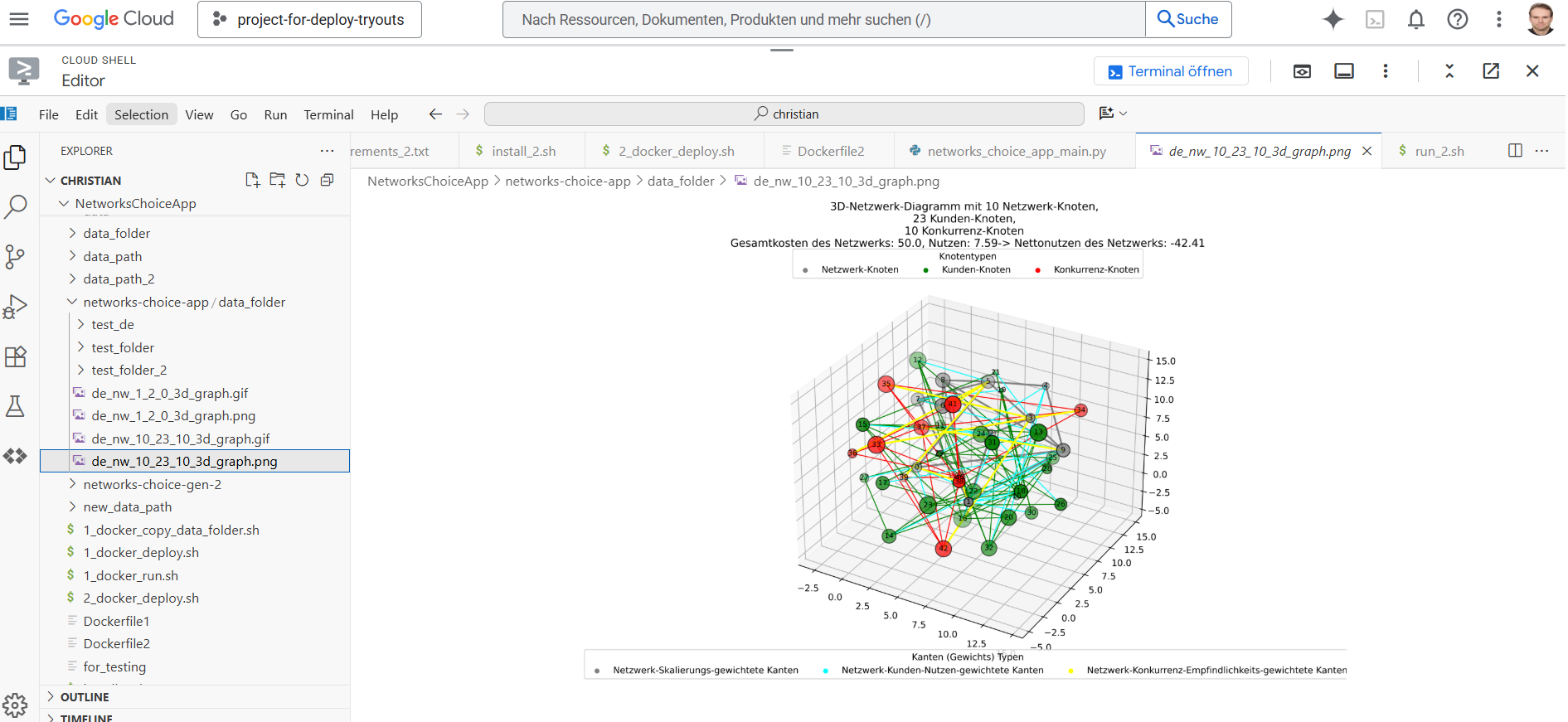
Task: Expand test_de folder
Action: [80, 325]
